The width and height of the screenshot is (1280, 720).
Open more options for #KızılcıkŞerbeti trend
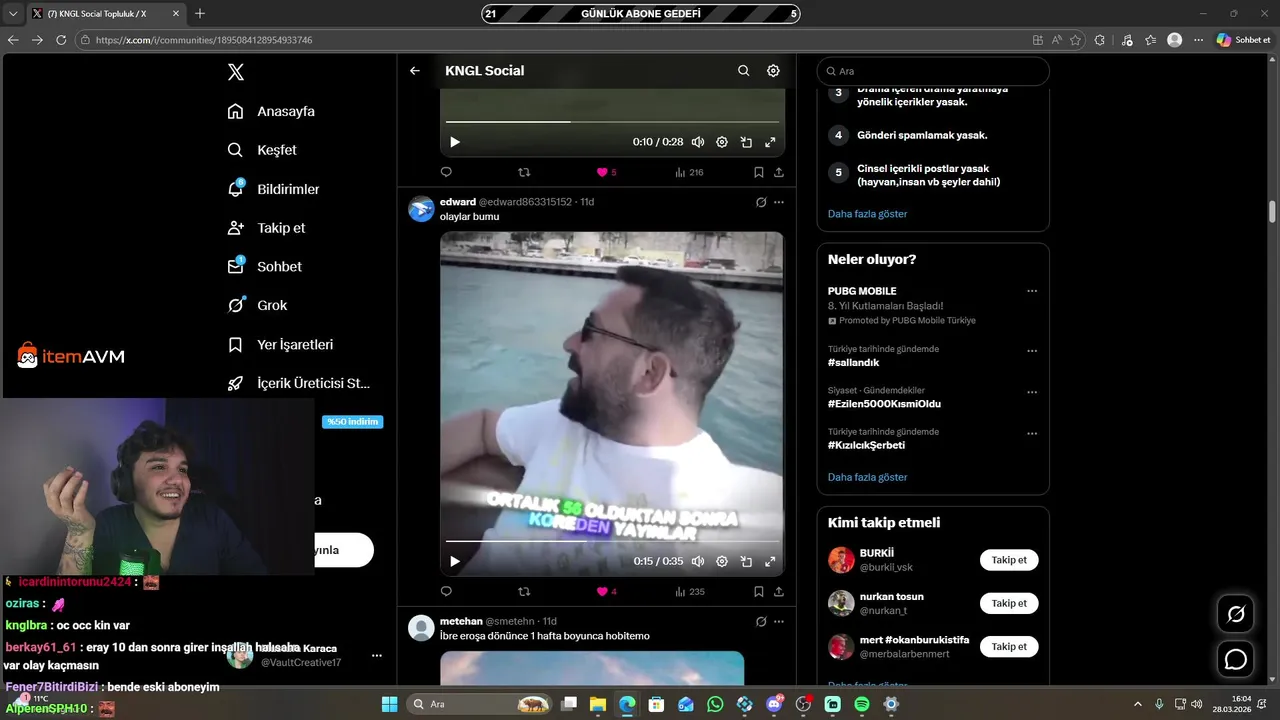pyautogui.click(x=1032, y=434)
